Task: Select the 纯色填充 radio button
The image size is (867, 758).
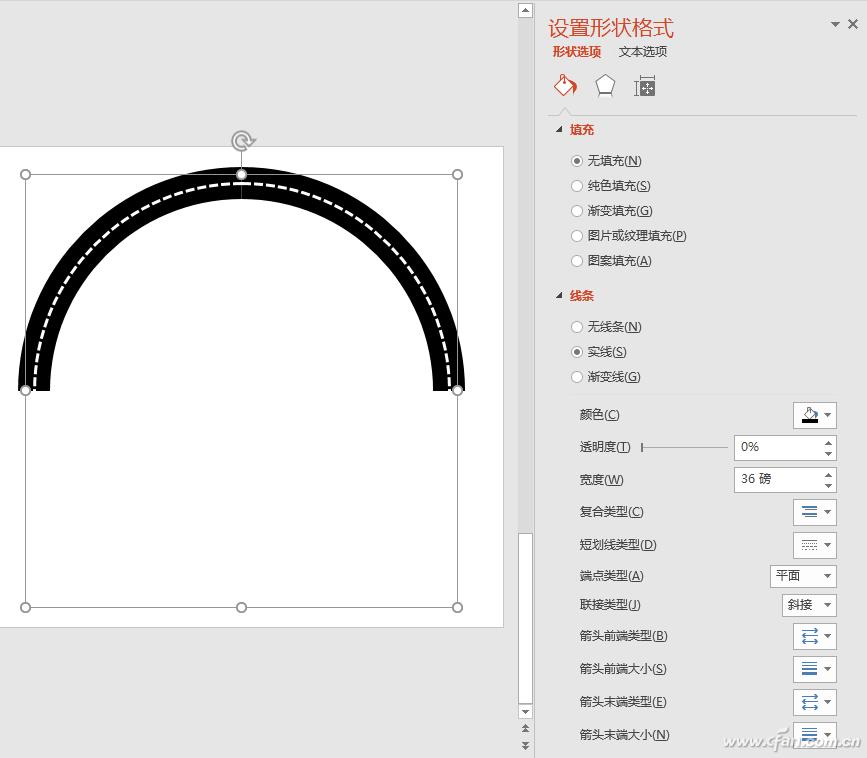Action: [x=577, y=186]
